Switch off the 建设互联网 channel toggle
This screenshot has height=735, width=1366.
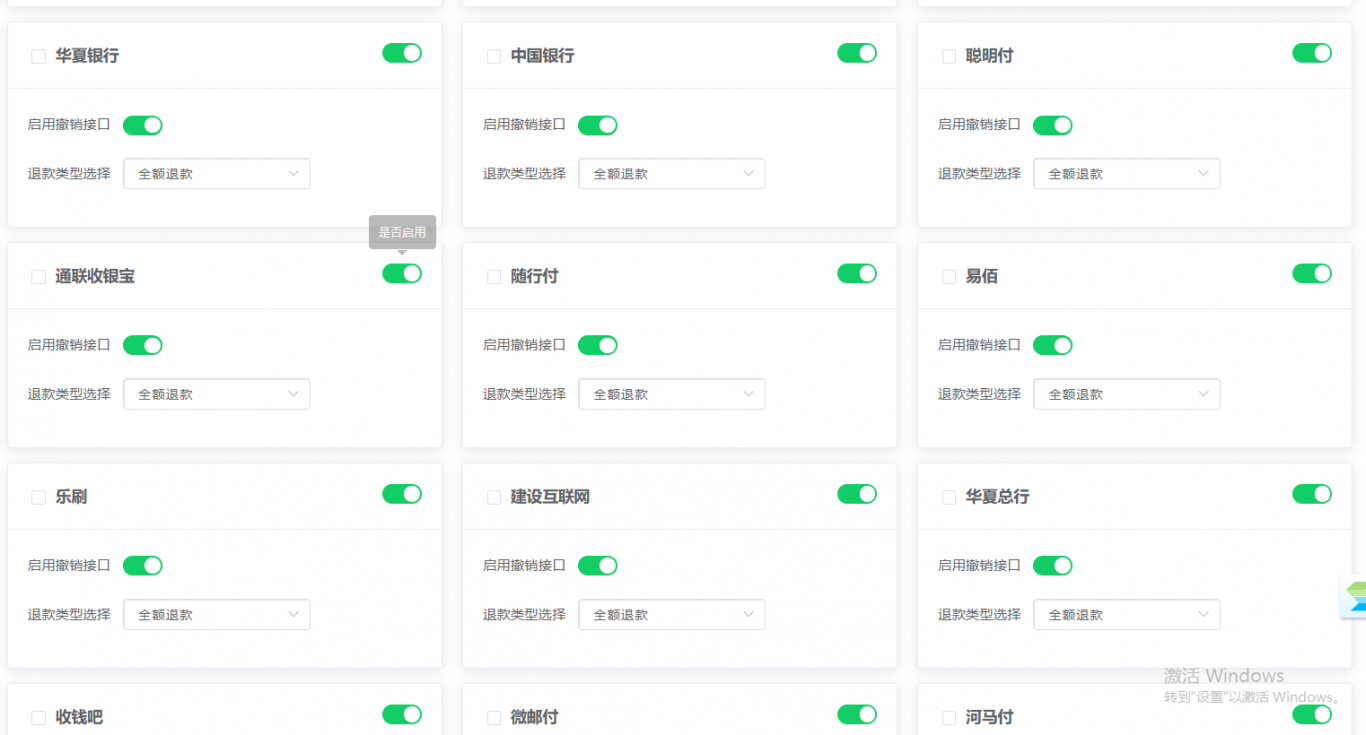[857, 494]
